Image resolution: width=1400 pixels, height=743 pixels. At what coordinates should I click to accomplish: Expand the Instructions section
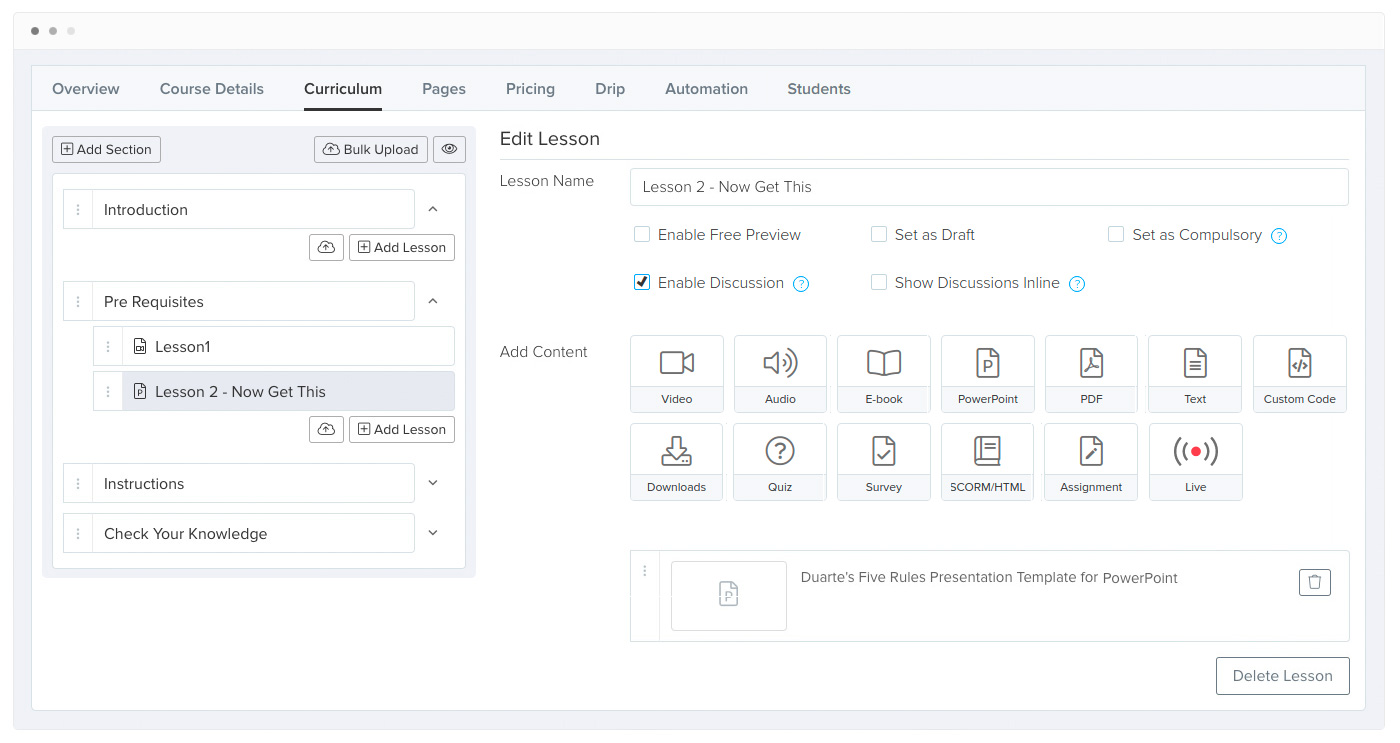tap(433, 483)
